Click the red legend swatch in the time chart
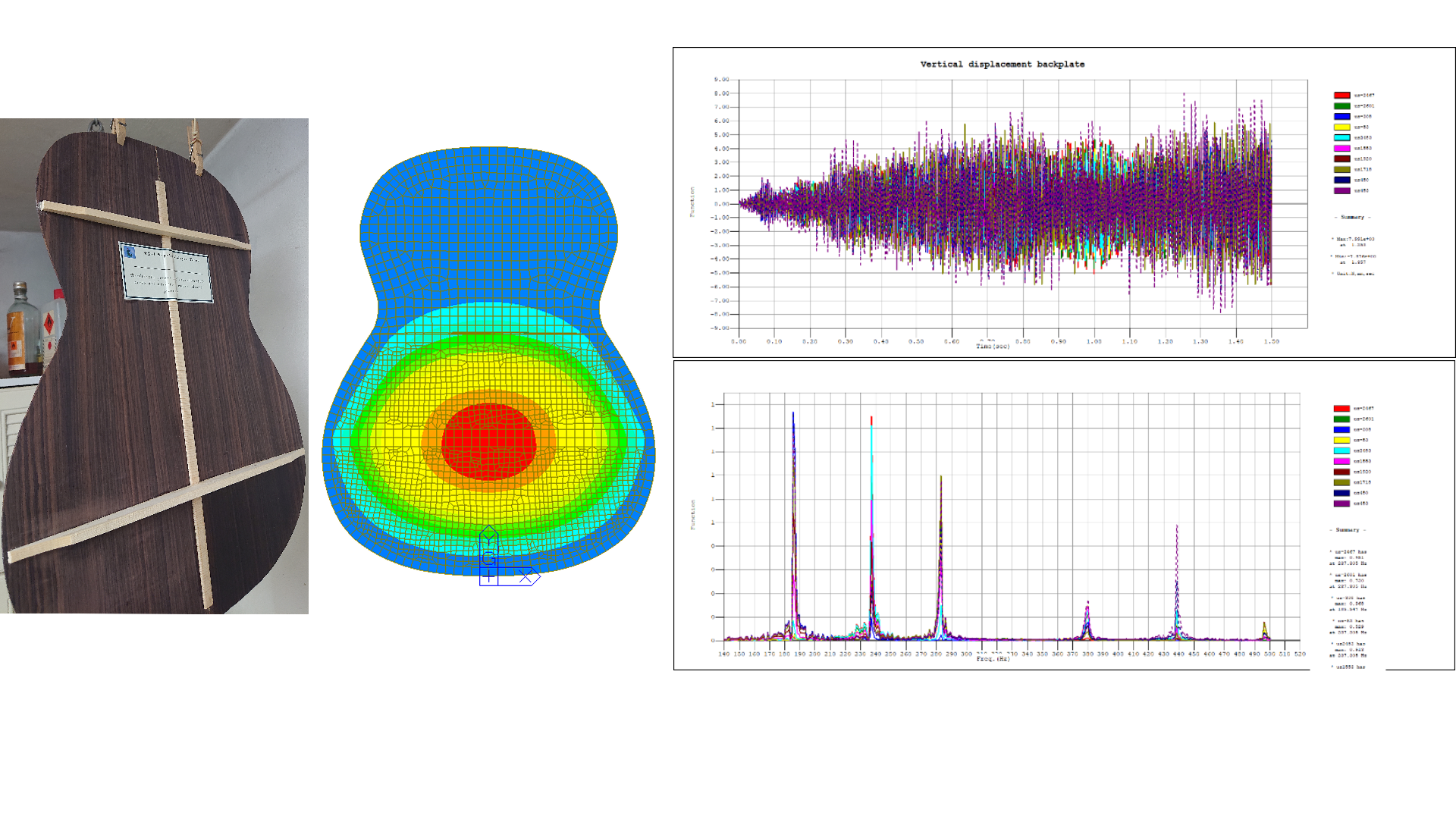 click(x=1341, y=96)
